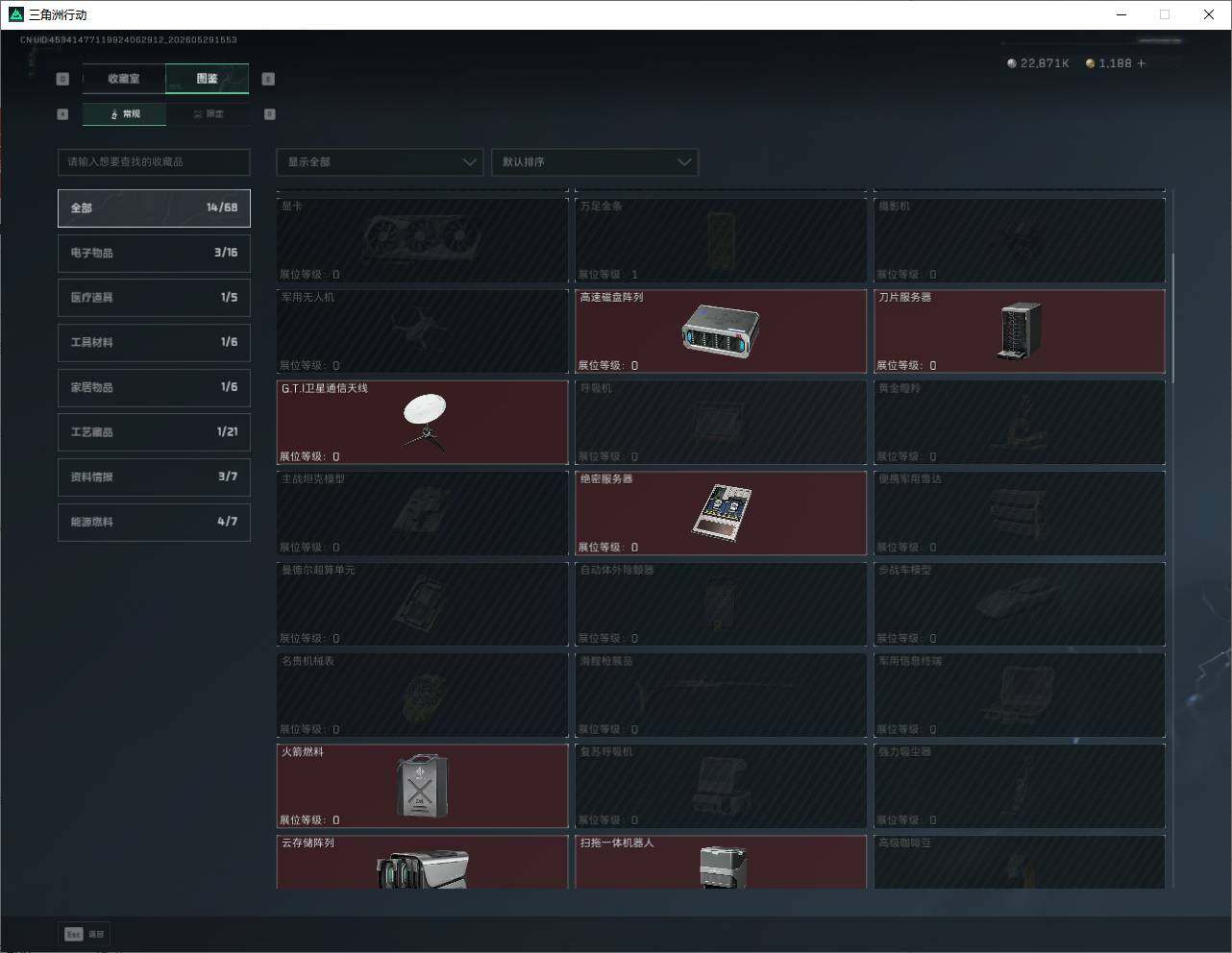Click the plus icon to add currency
Viewport: 1232px width, 953px height.
[1142, 63]
